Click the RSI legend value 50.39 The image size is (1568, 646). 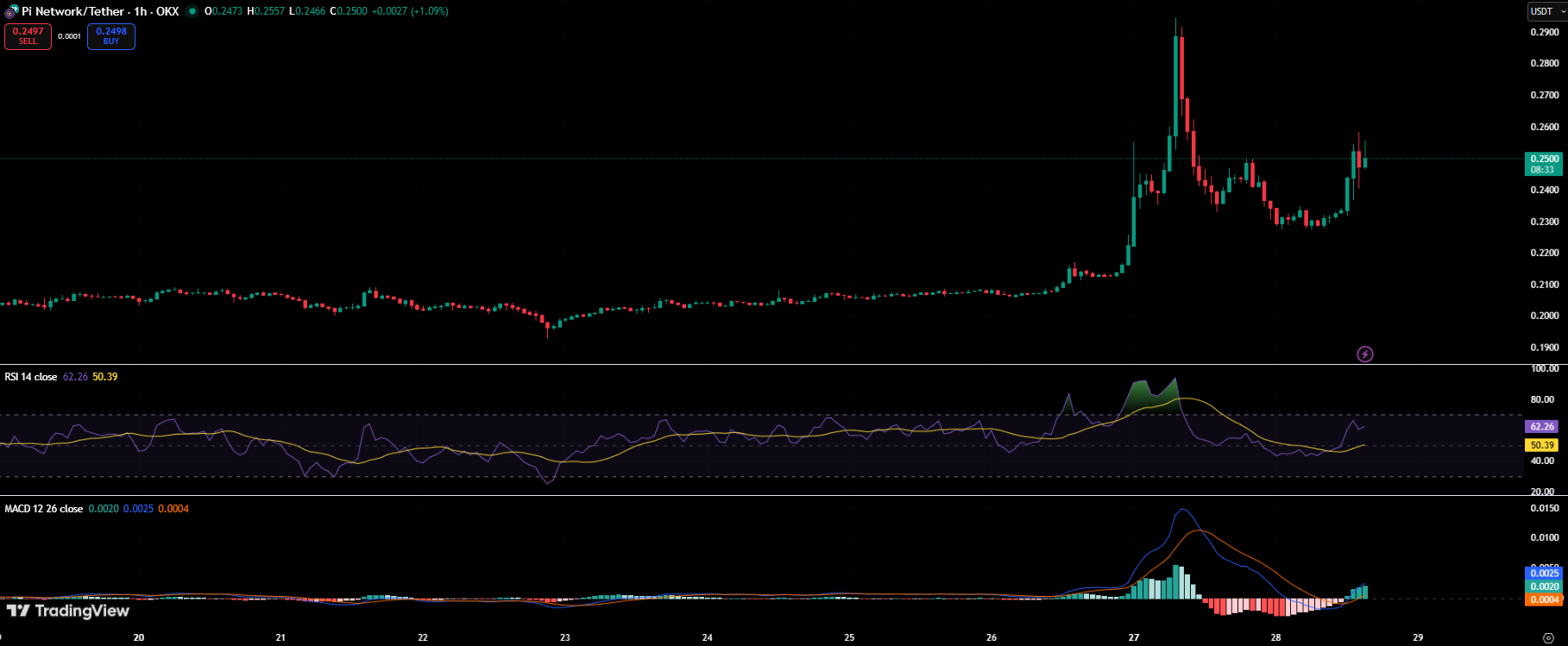(x=105, y=377)
